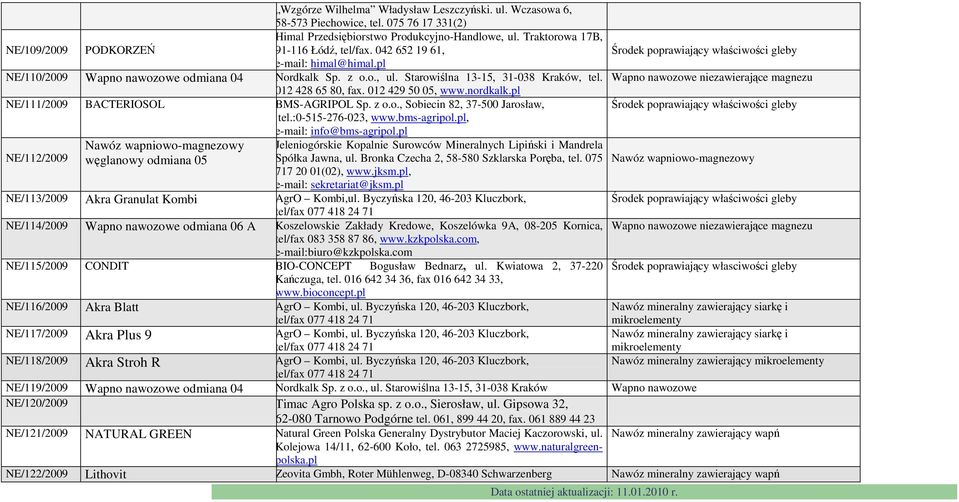Select cell NE/113/2009

[40, 205]
